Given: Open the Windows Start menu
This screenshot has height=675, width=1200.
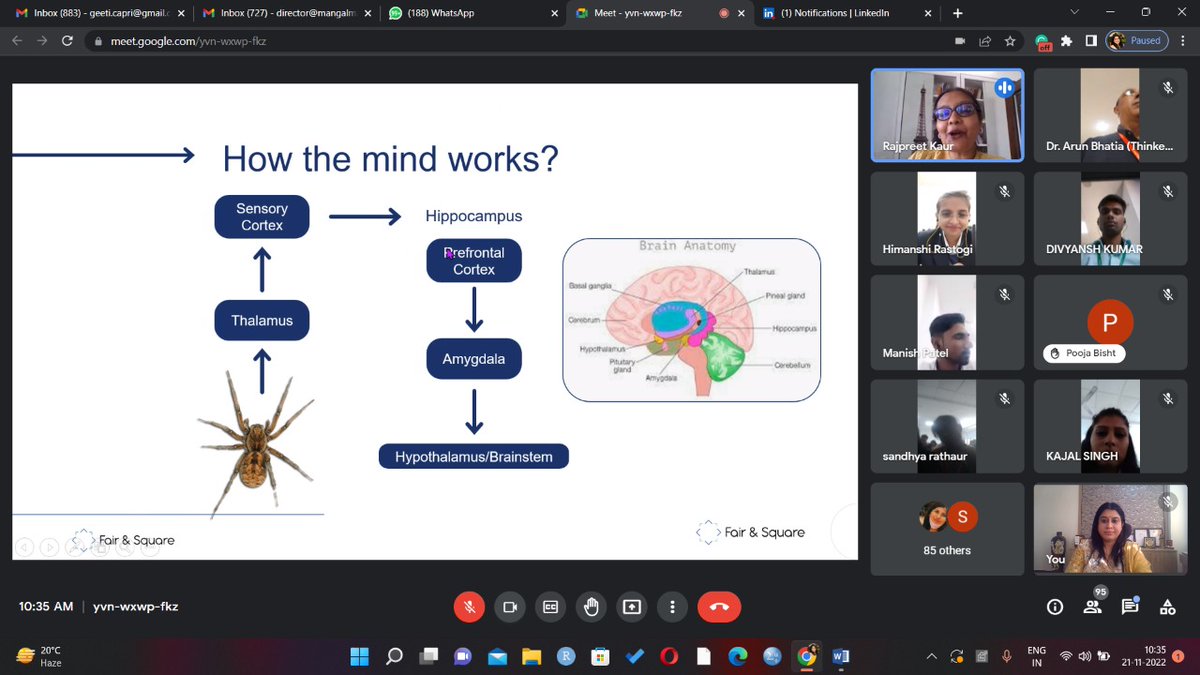Looking at the screenshot, I should (358, 656).
